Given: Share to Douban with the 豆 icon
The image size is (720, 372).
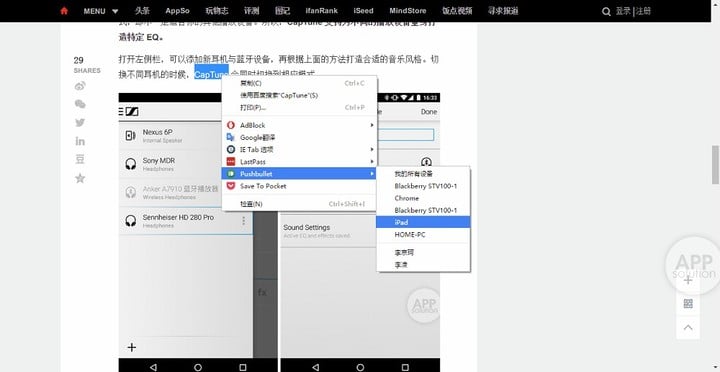Looking at the screenshot, I should [x=80, y=159].
